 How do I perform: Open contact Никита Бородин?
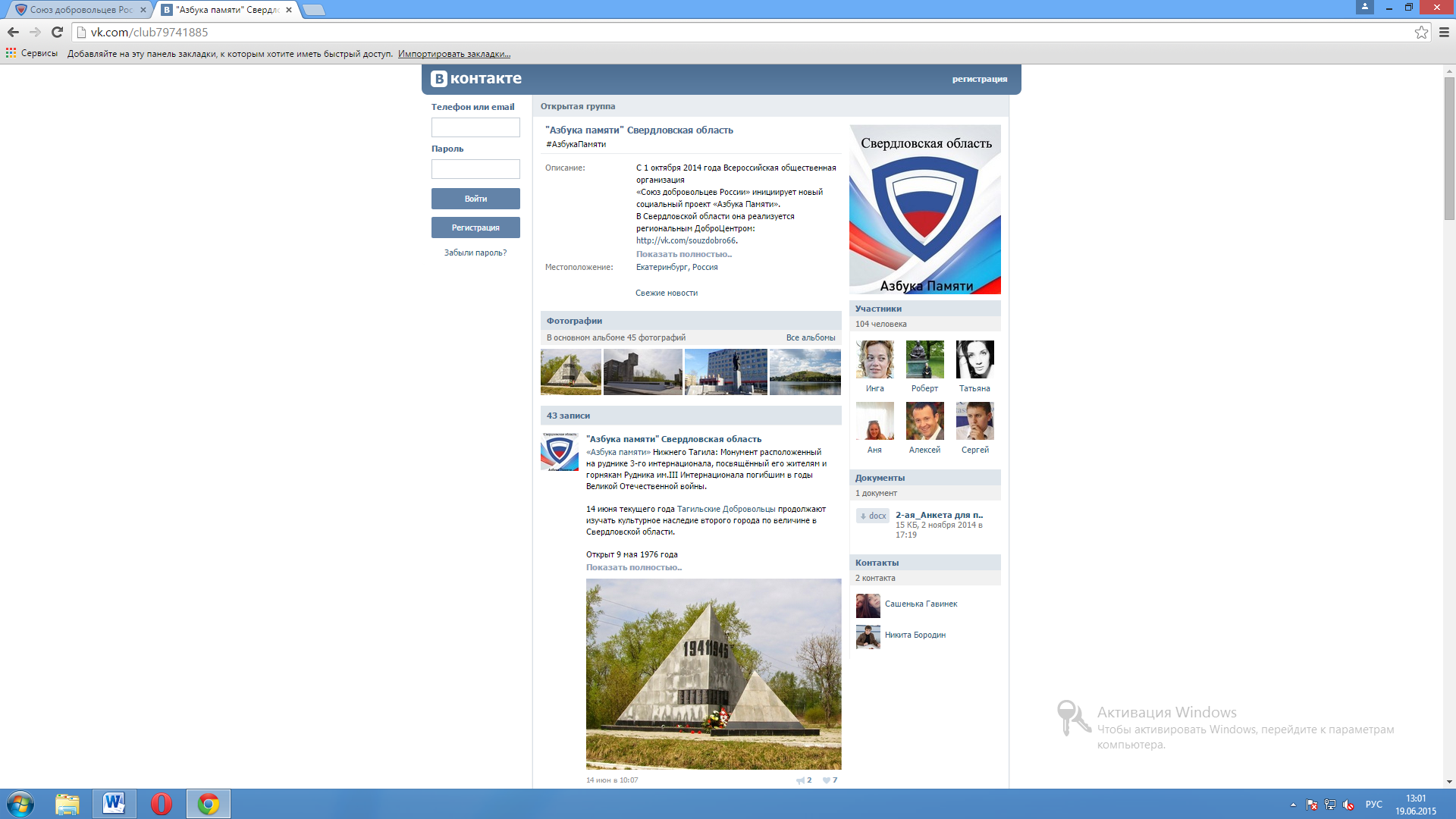click(x=915, y=635)
